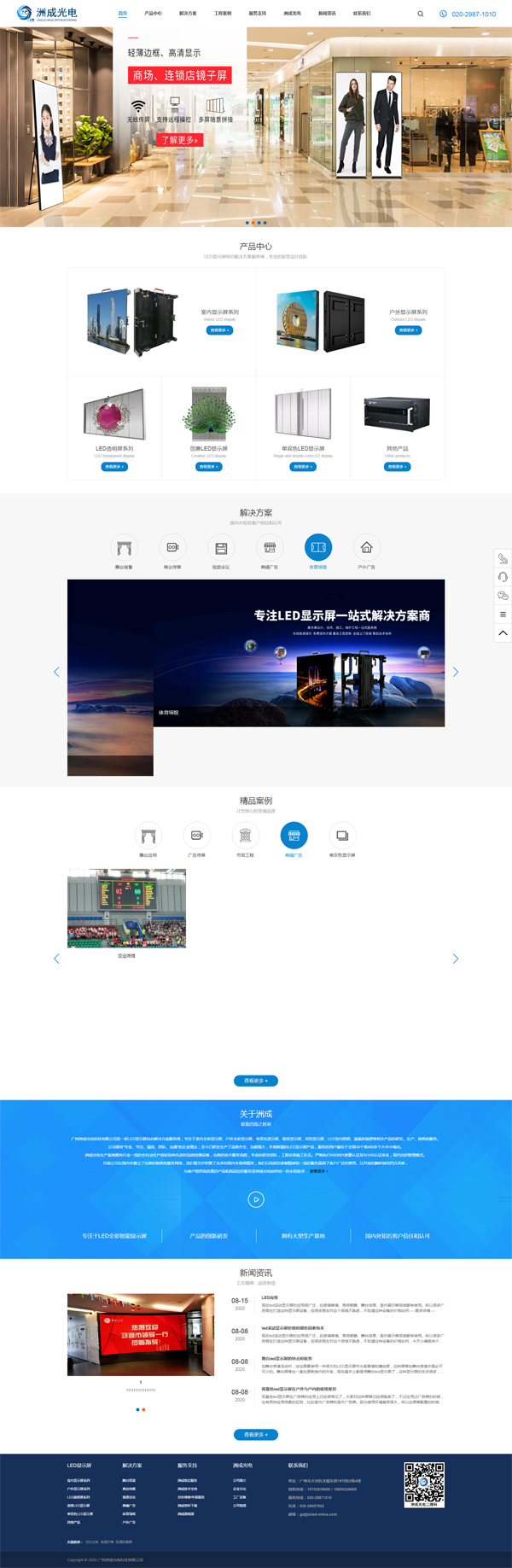Open the 产品中心 menu item
The width and height of the screenshot is (512, 1568).
click(153, 14)
